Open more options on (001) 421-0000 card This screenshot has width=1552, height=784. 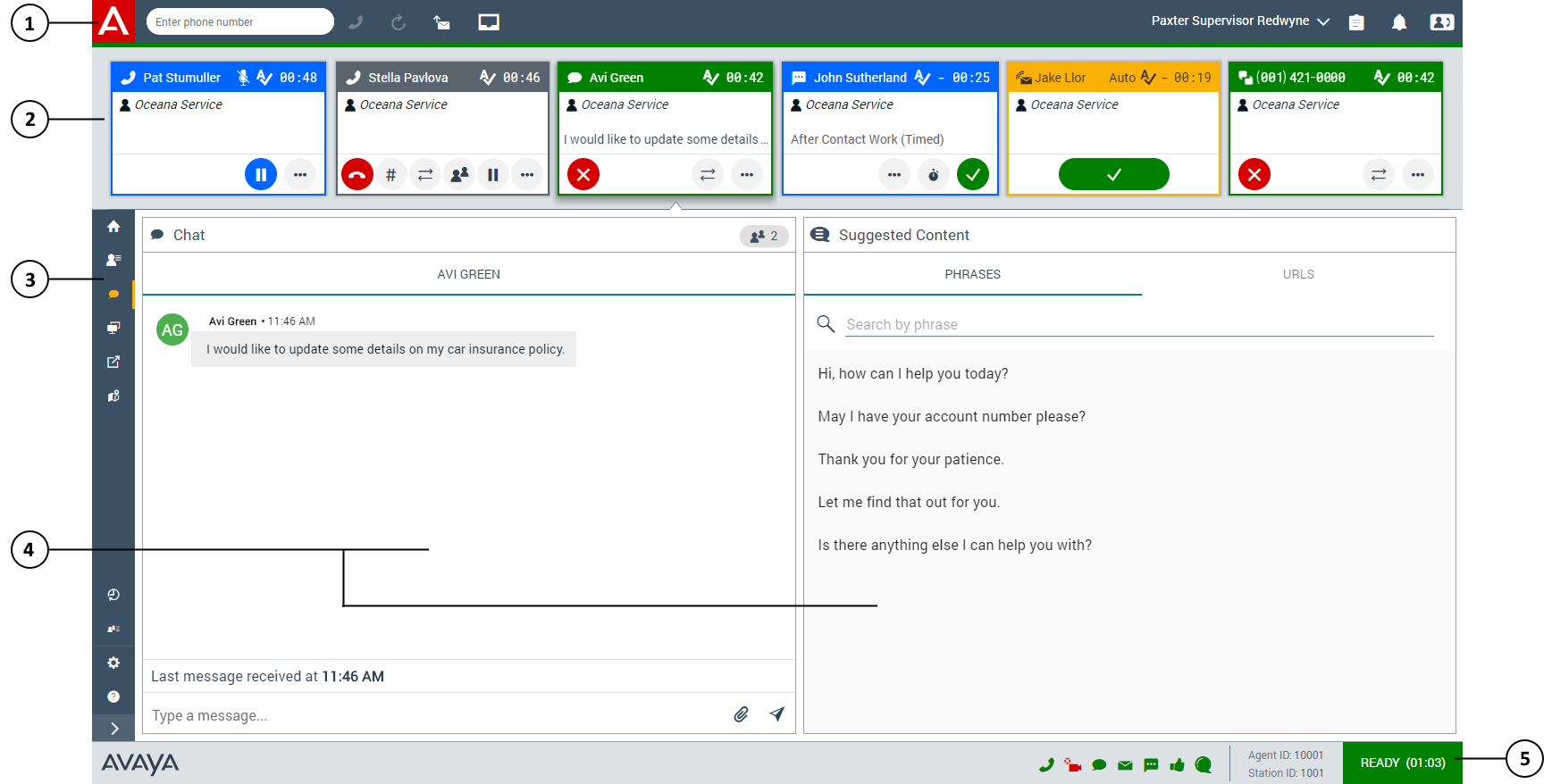coord(1418,174)
